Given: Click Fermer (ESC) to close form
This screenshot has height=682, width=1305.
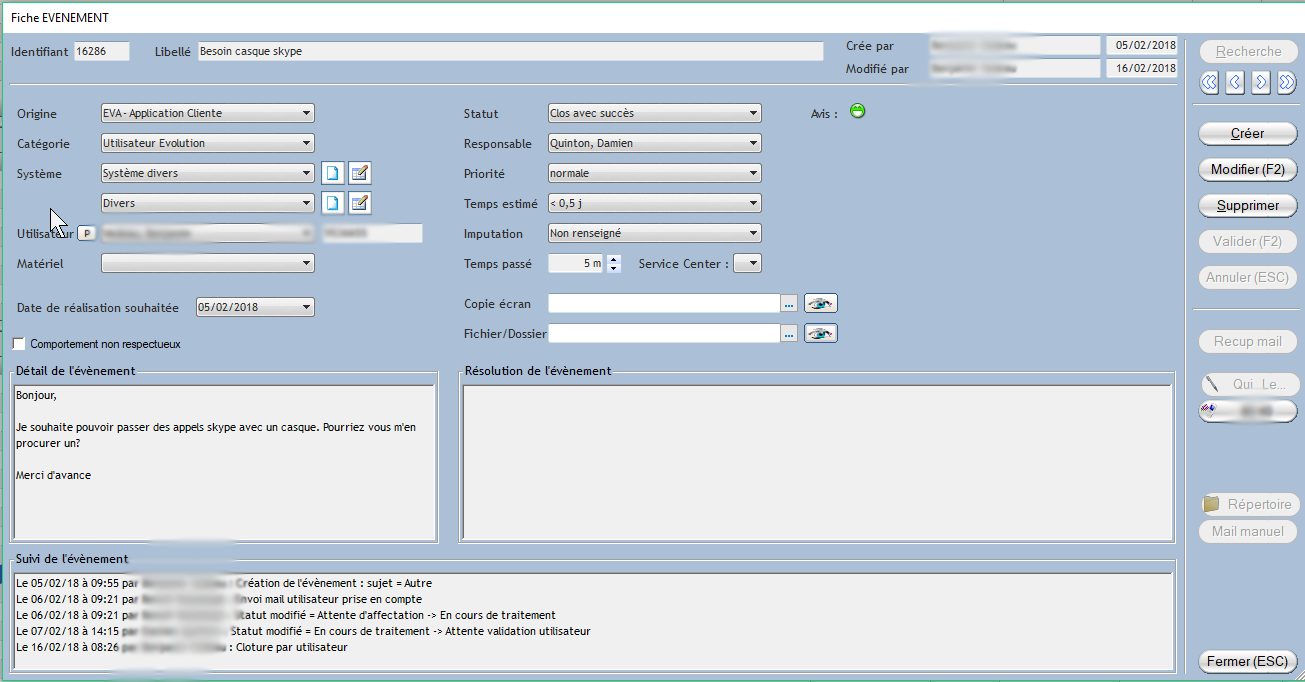Looking at the screenshot, I should coord(1247,661).
